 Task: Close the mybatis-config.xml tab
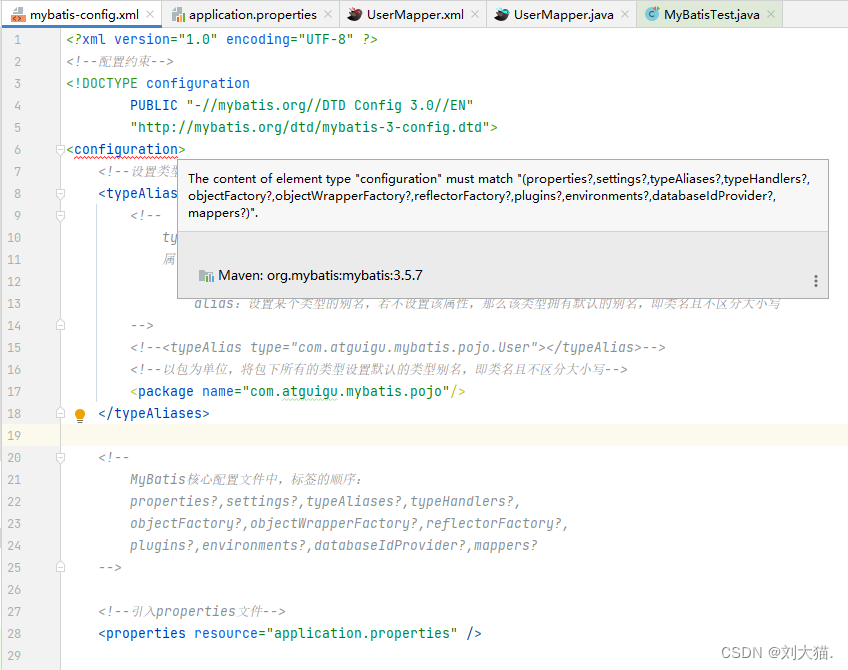coord(151,15)
